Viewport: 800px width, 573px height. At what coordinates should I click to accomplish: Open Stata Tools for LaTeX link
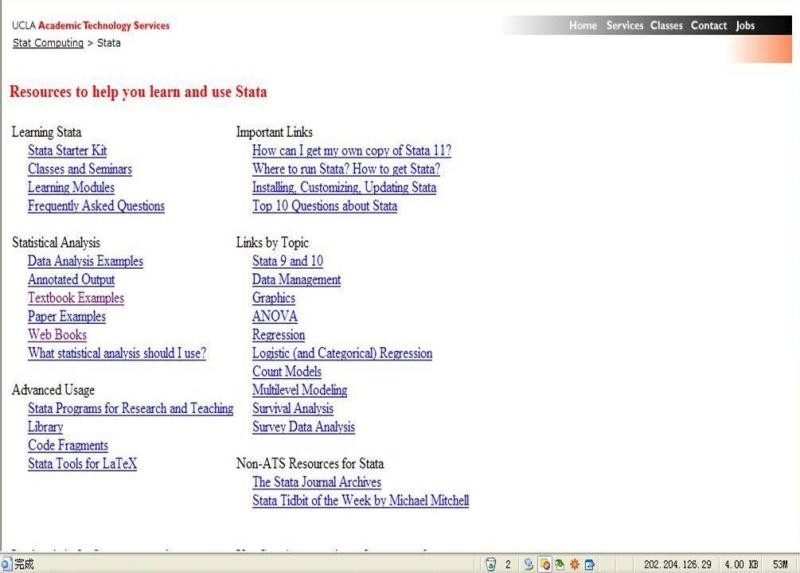click(82, 463)
